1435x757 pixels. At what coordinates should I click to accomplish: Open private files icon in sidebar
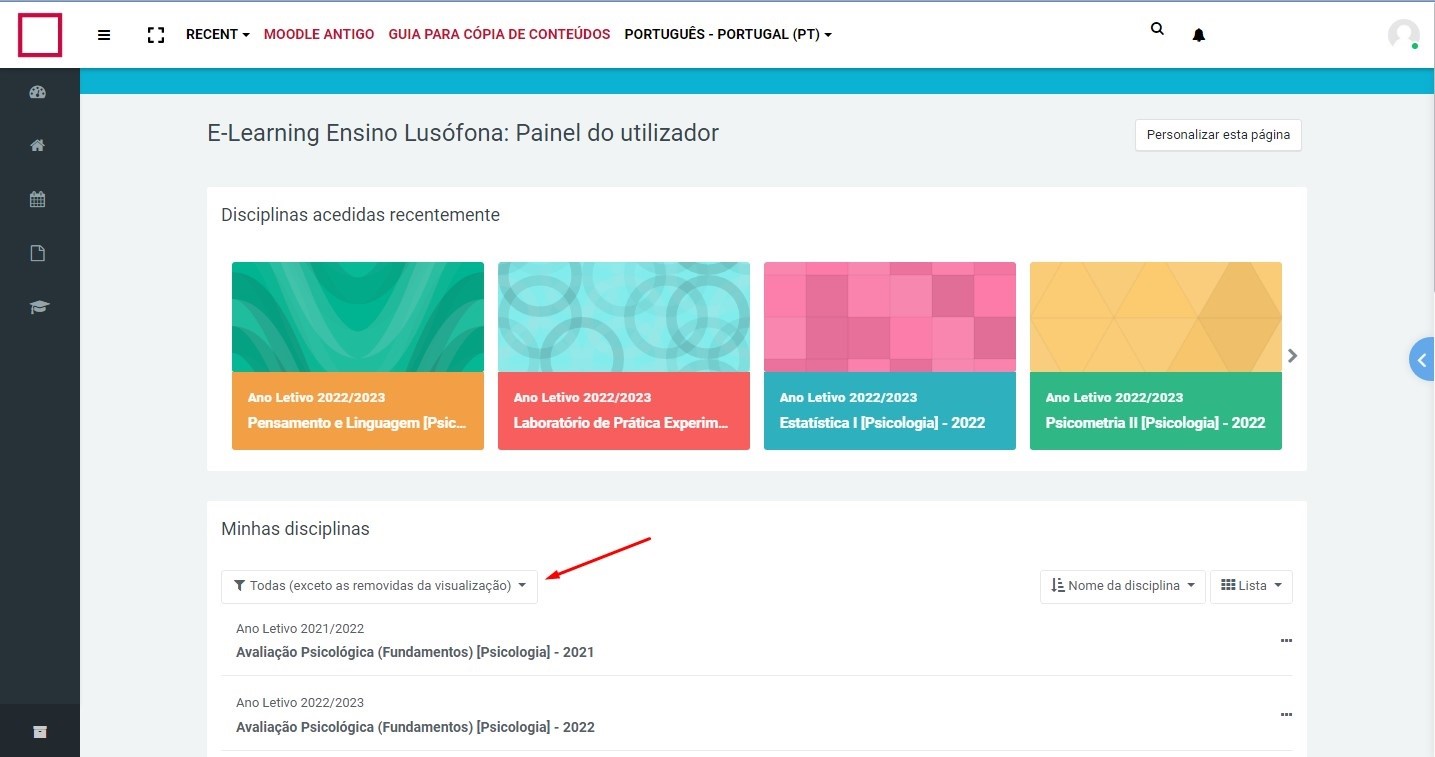[x=38, y=253]
